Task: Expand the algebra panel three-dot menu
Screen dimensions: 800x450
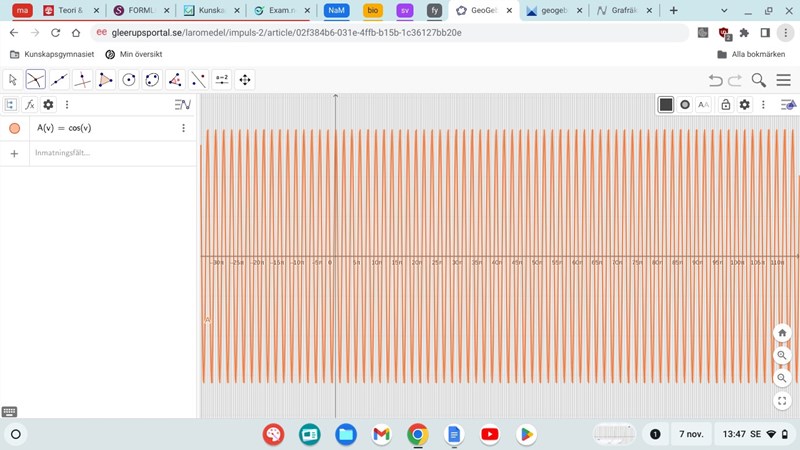Action: coord(67,105)
